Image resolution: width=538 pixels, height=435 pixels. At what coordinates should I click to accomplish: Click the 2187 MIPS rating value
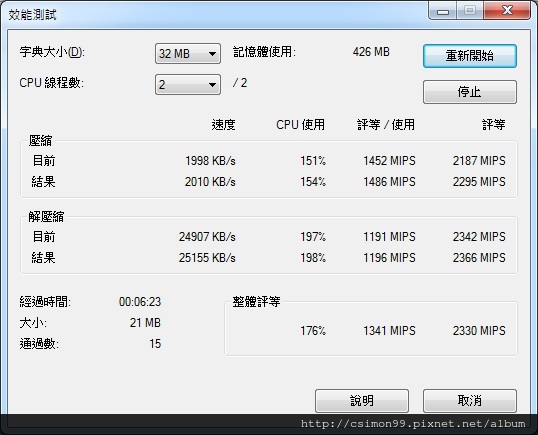479,161
